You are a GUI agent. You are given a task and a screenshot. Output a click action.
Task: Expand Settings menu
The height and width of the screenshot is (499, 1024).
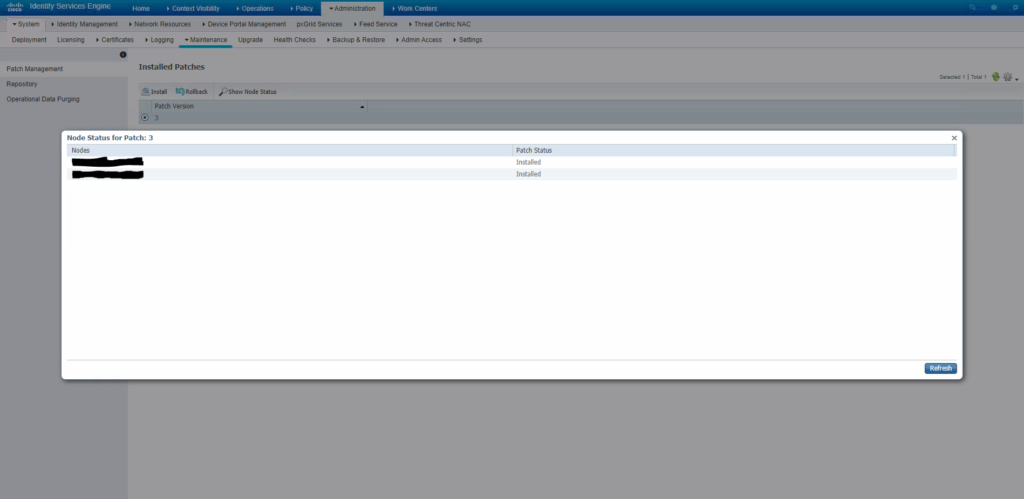click(x=468, y=40)
